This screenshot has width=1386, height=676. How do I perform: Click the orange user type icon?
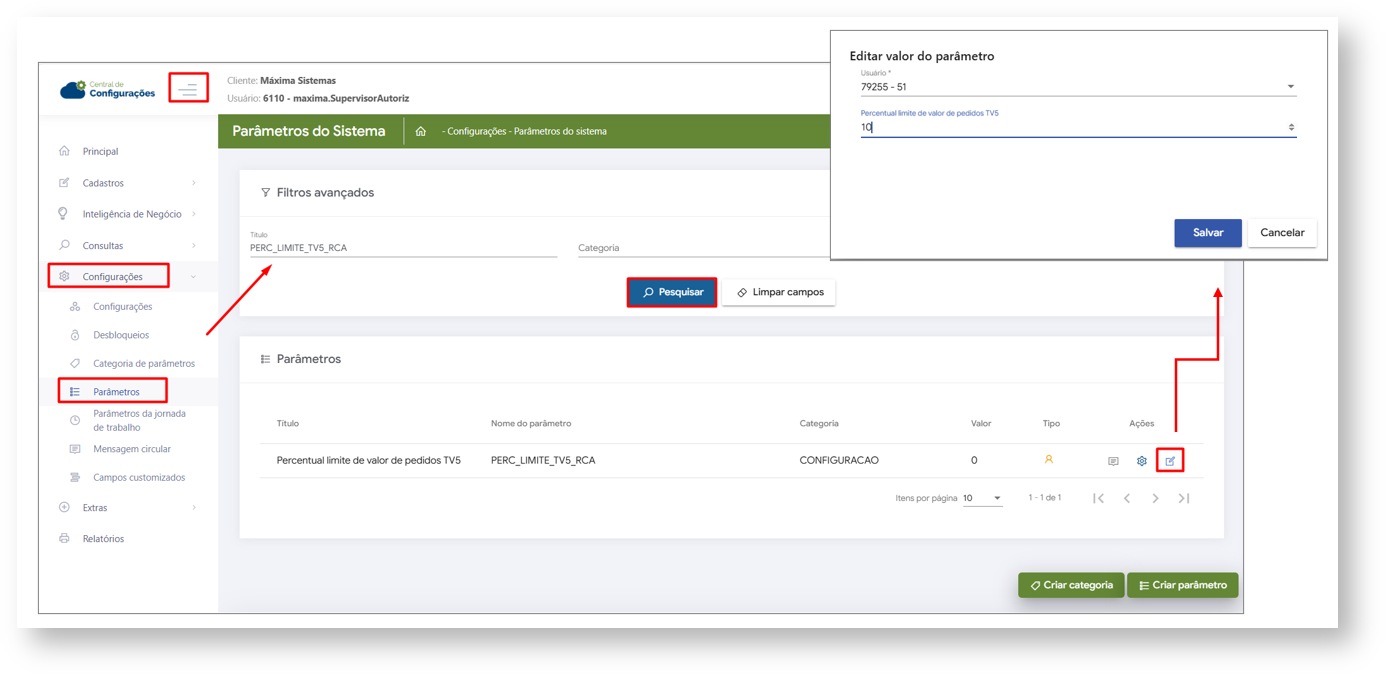pos(1049,460)
